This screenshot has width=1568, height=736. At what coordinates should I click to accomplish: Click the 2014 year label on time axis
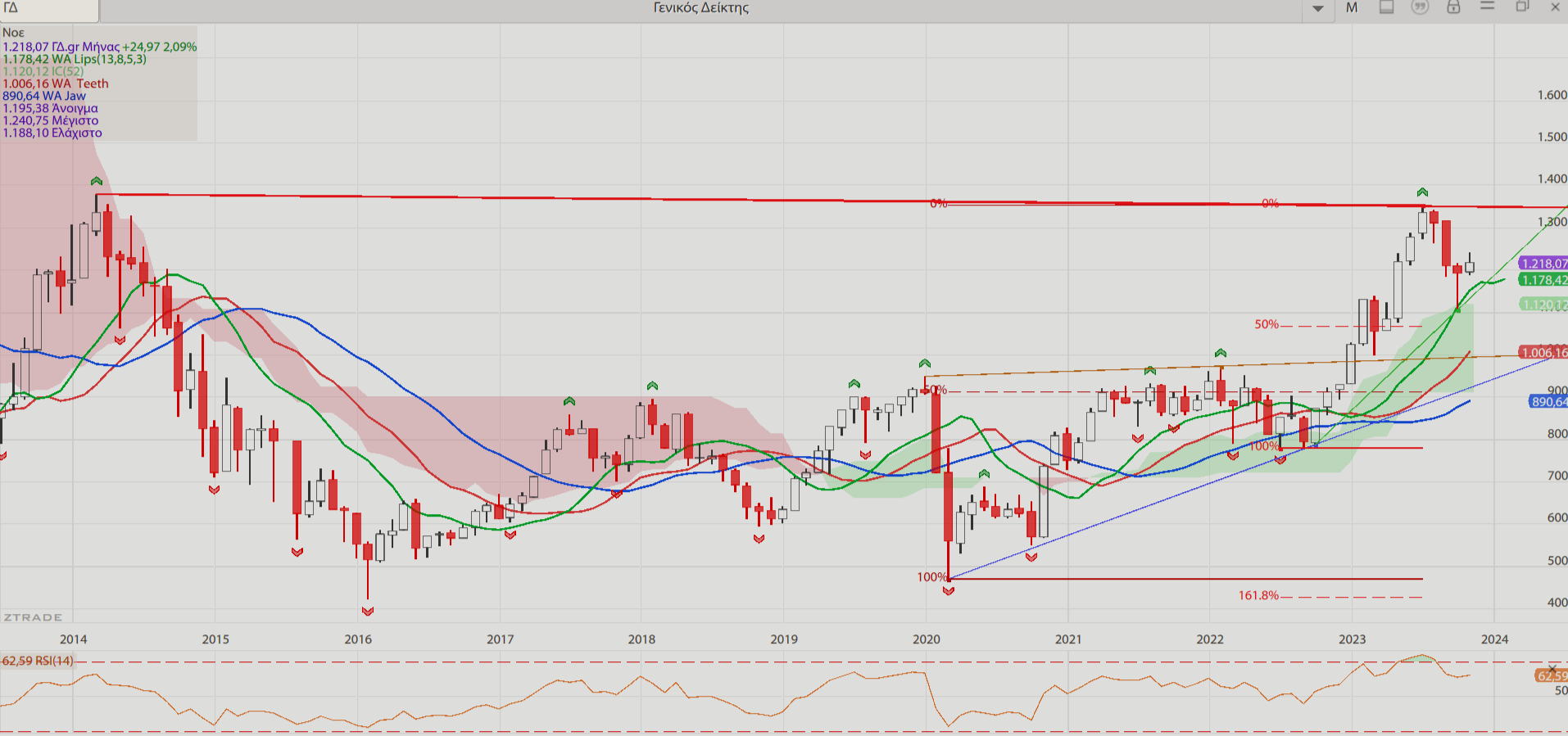pos(74,639)
